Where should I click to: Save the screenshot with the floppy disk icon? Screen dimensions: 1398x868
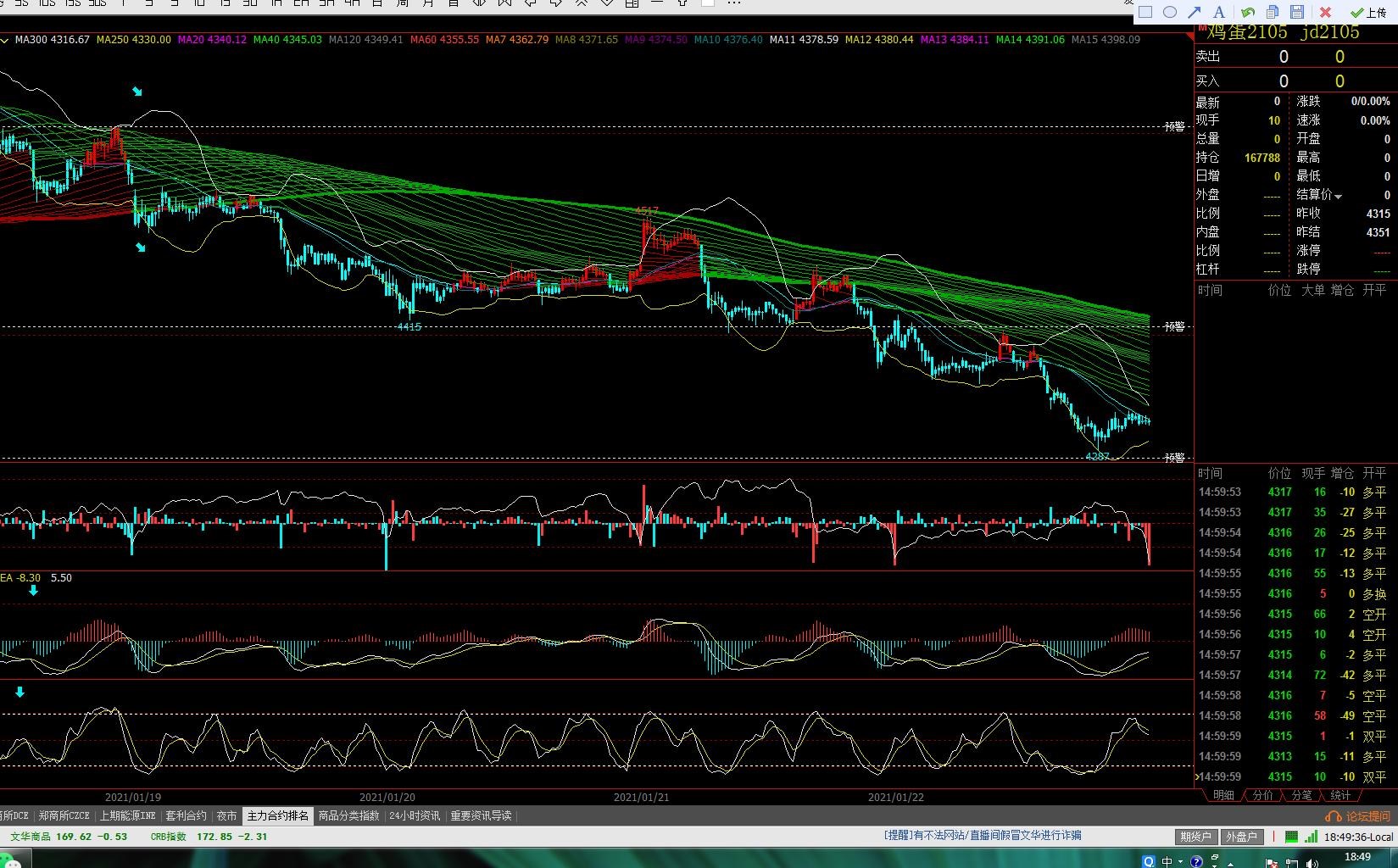point(1297,12)
